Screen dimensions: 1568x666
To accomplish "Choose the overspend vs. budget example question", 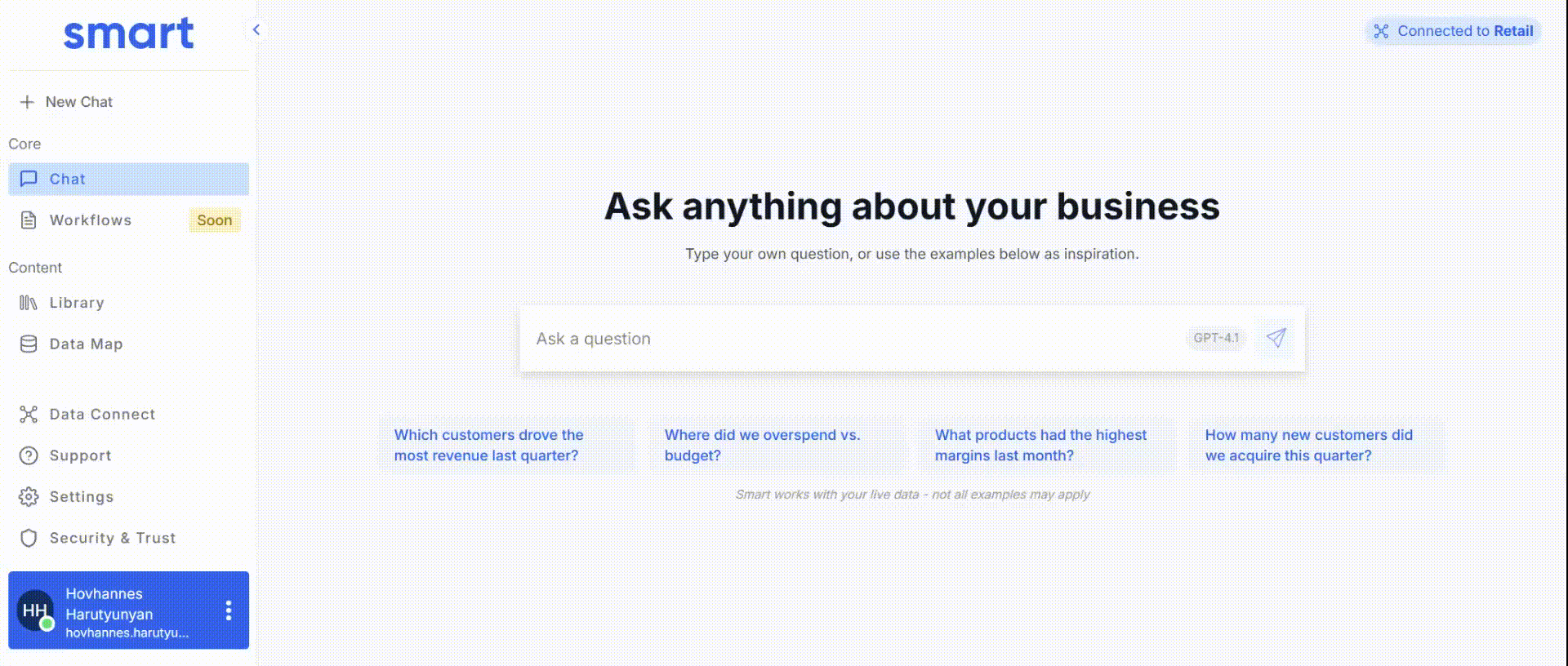I will point(762,446).
